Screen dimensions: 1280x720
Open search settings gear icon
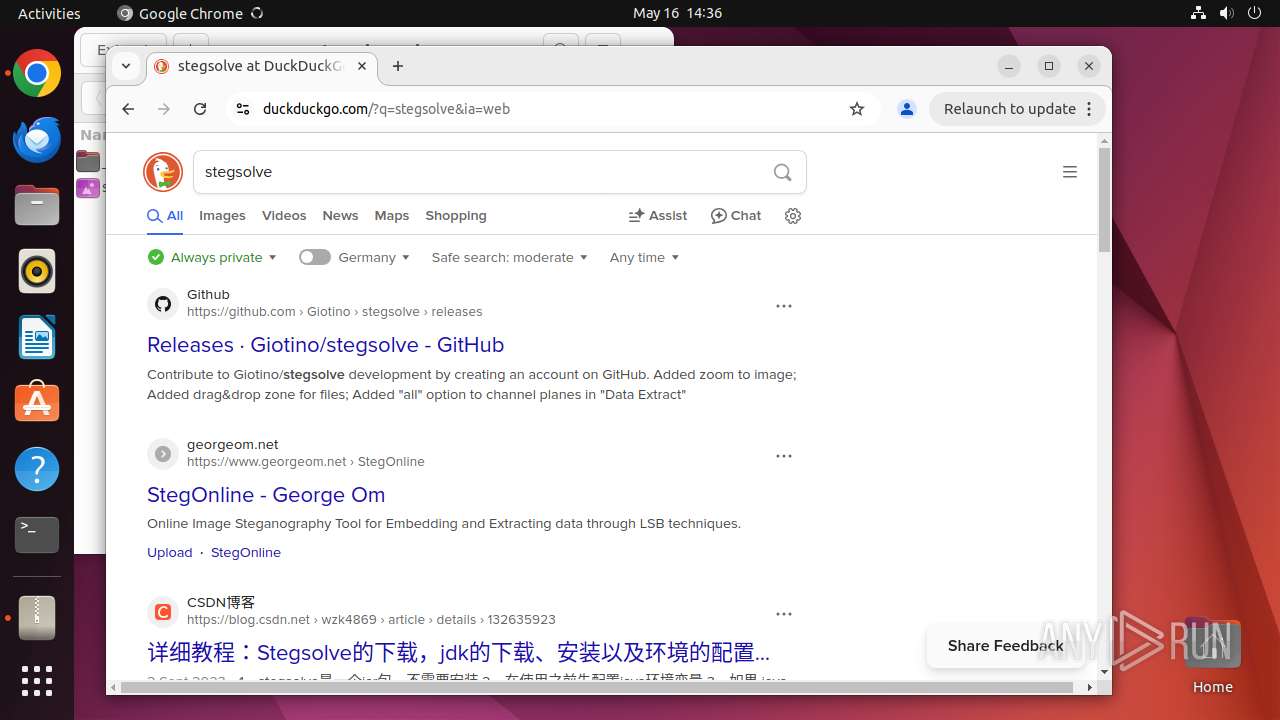coord(793,216)
